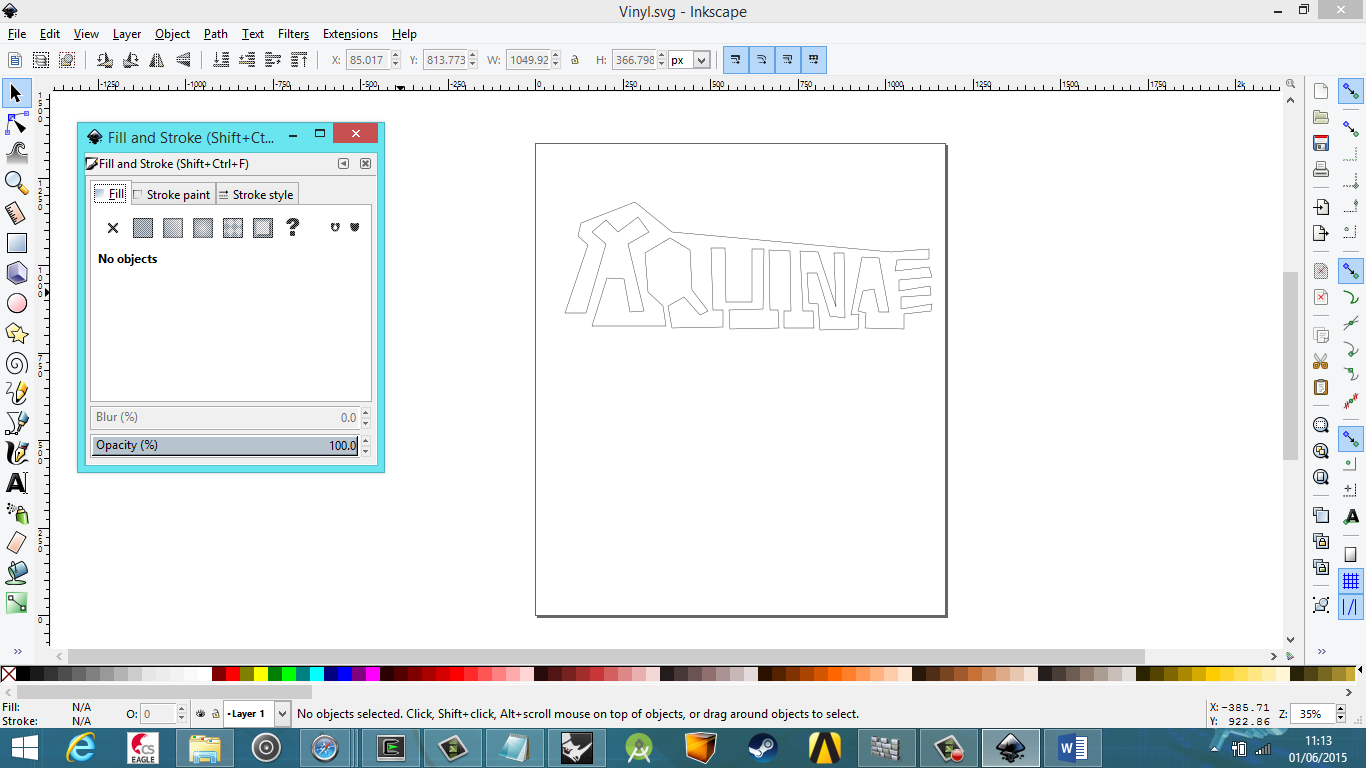
Task: Switch to the Stroke paint tab
Action: (x=172, y=194)
